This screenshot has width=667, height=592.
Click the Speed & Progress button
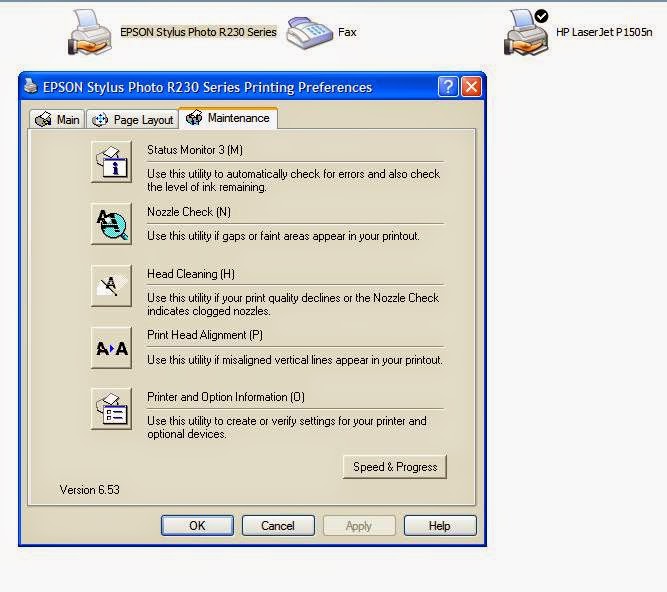pos(395,467)
